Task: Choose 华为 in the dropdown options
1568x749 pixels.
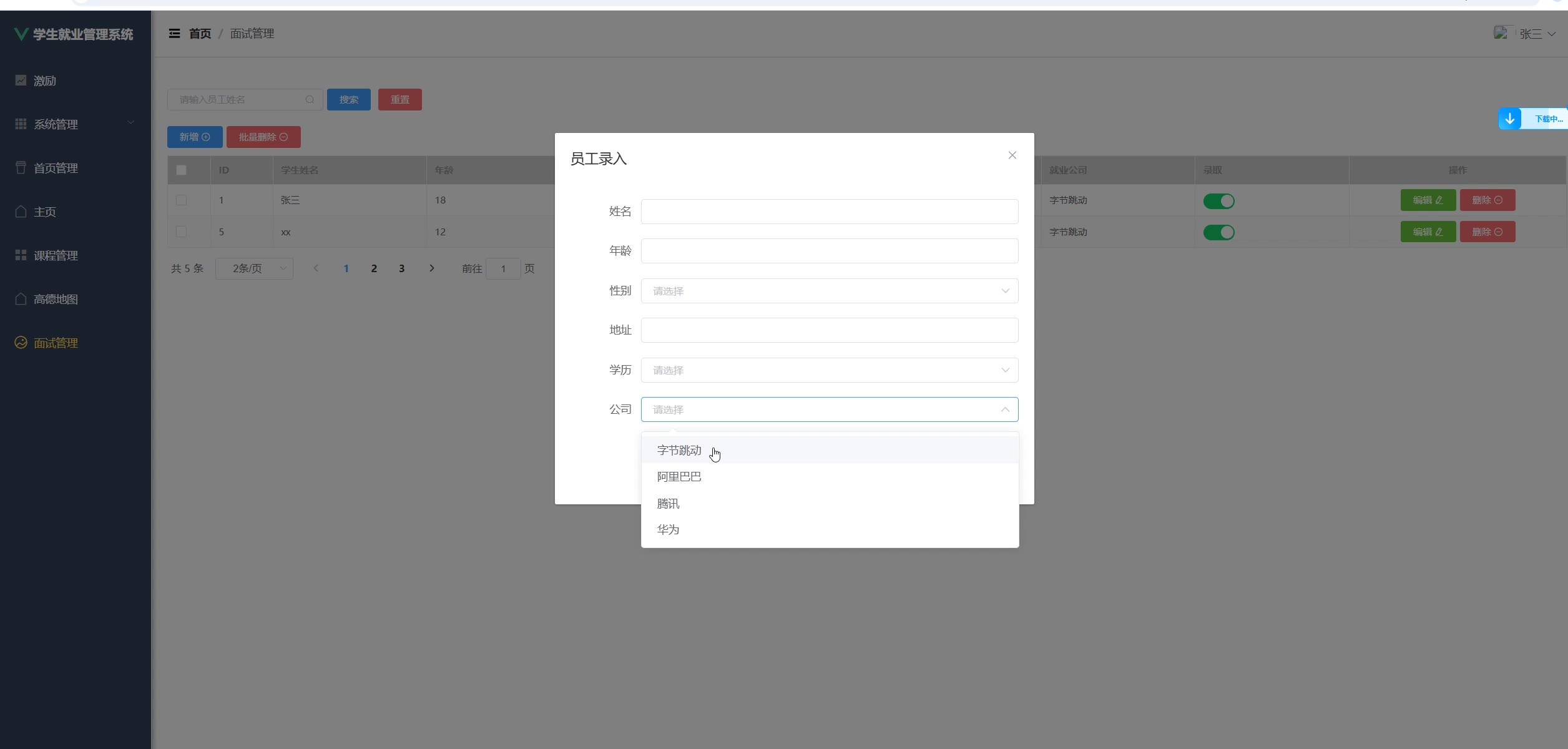Action: coord(668,530)
